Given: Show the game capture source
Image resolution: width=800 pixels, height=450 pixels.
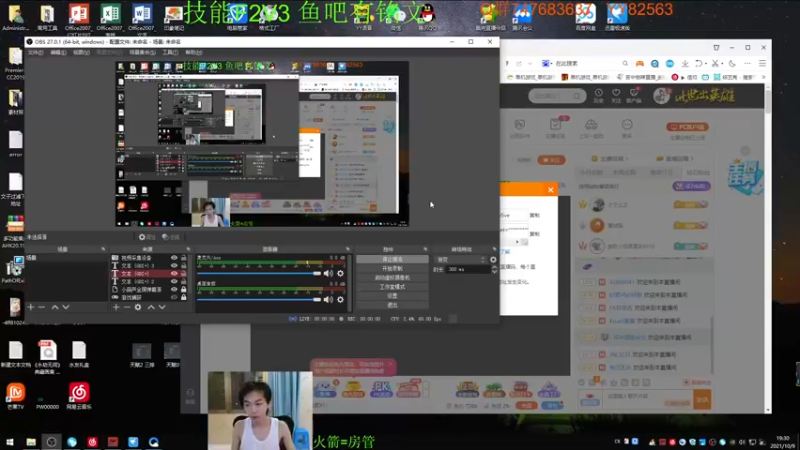Looking at the screenshot, I should point(174,297).
